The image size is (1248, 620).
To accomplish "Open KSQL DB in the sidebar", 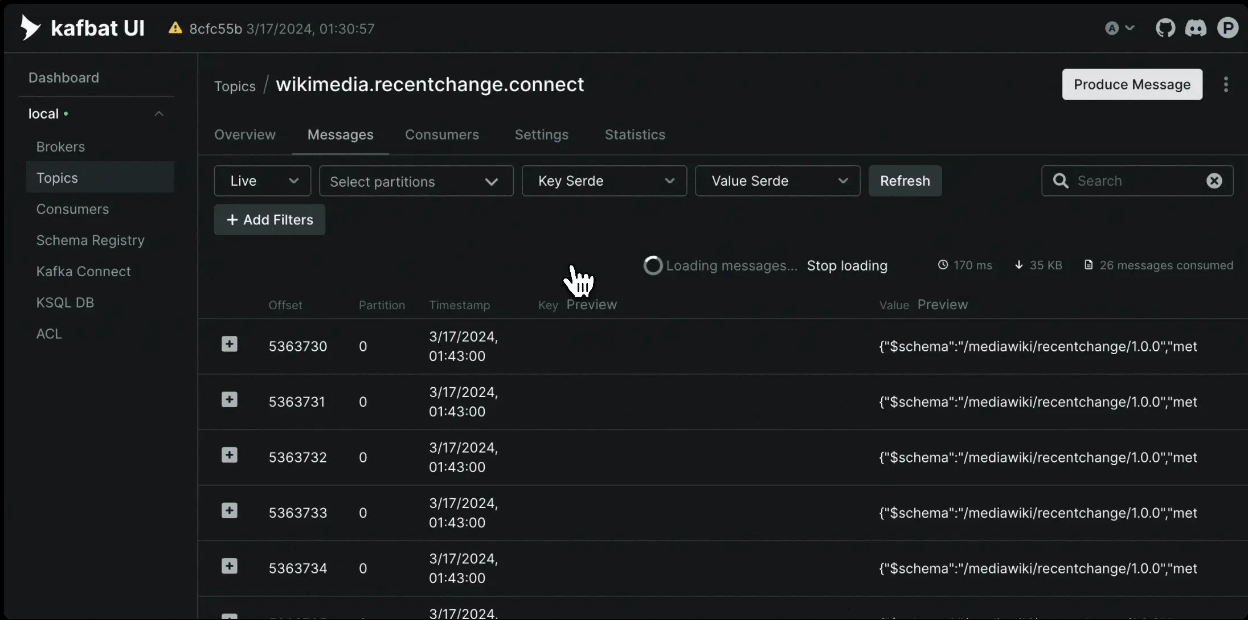I will click(x=66, y=302).
